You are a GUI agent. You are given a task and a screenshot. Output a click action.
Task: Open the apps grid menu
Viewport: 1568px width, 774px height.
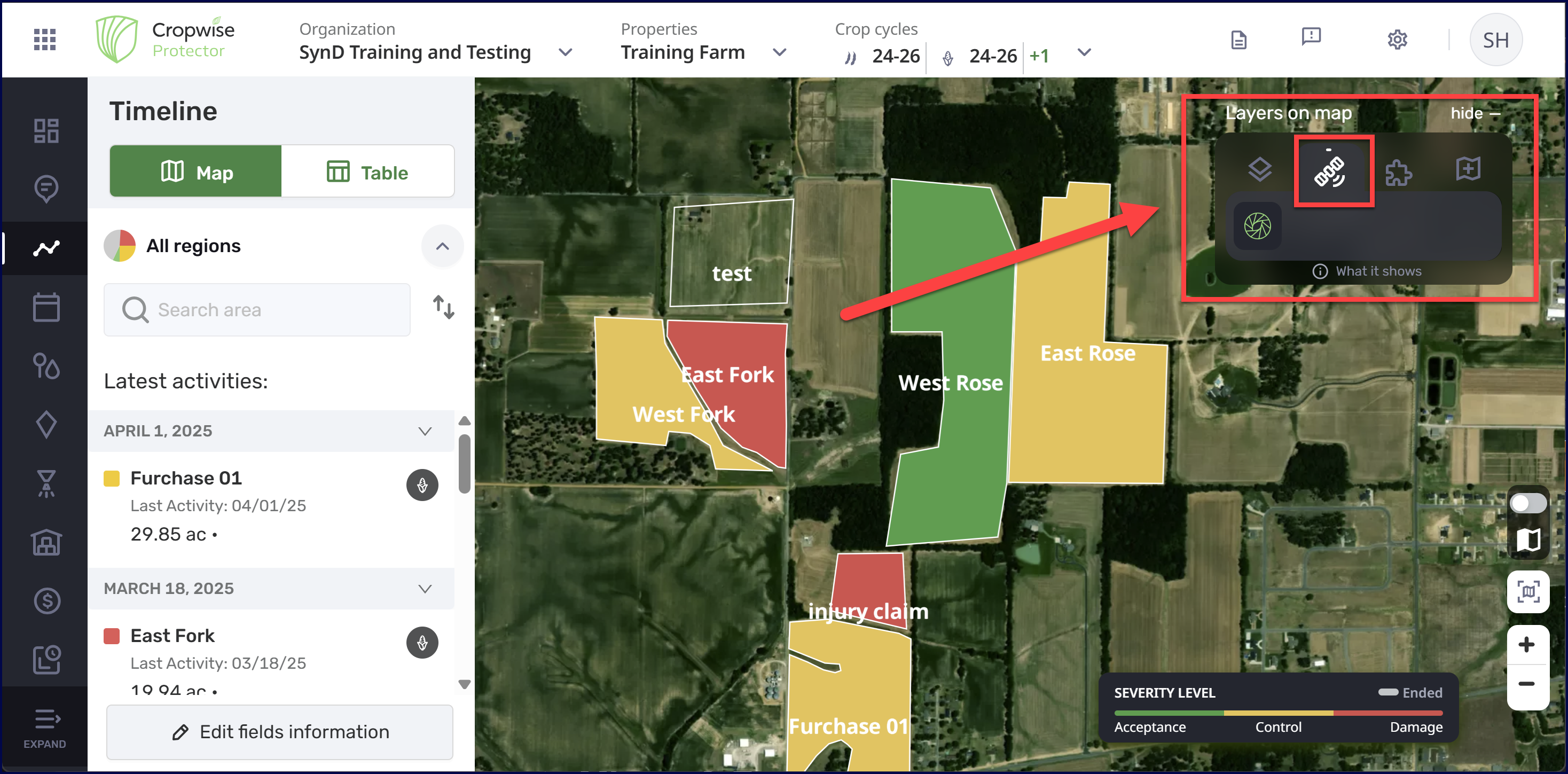[x=44, y=40]
